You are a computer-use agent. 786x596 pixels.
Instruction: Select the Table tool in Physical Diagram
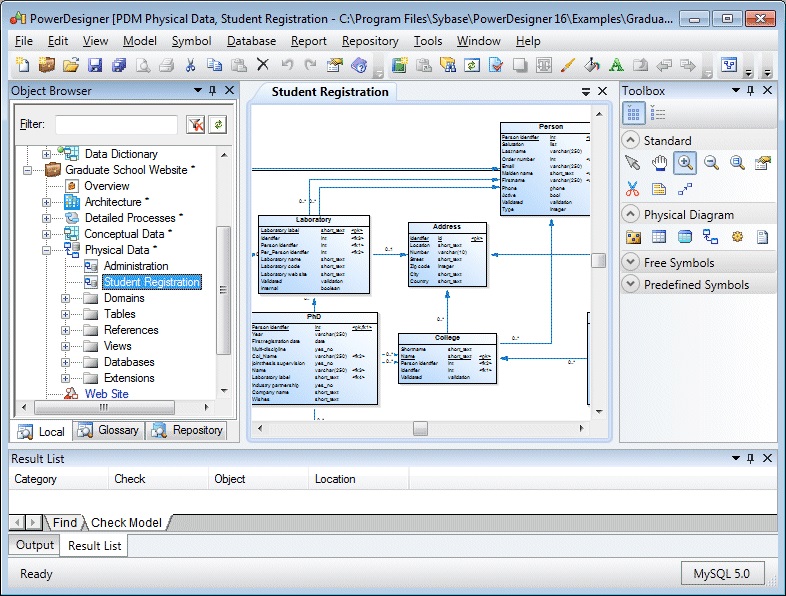pyautogui.click(x=659, y=237)
